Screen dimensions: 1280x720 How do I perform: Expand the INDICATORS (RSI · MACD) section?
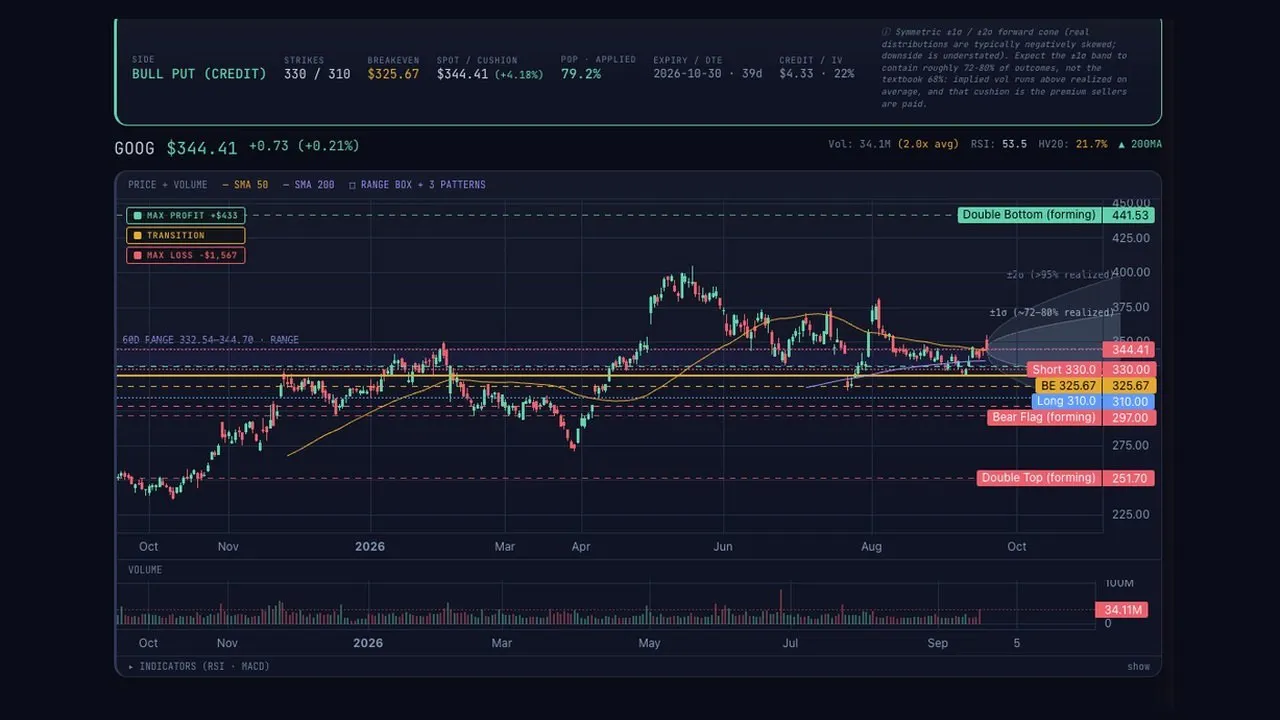tap(199, 666)
